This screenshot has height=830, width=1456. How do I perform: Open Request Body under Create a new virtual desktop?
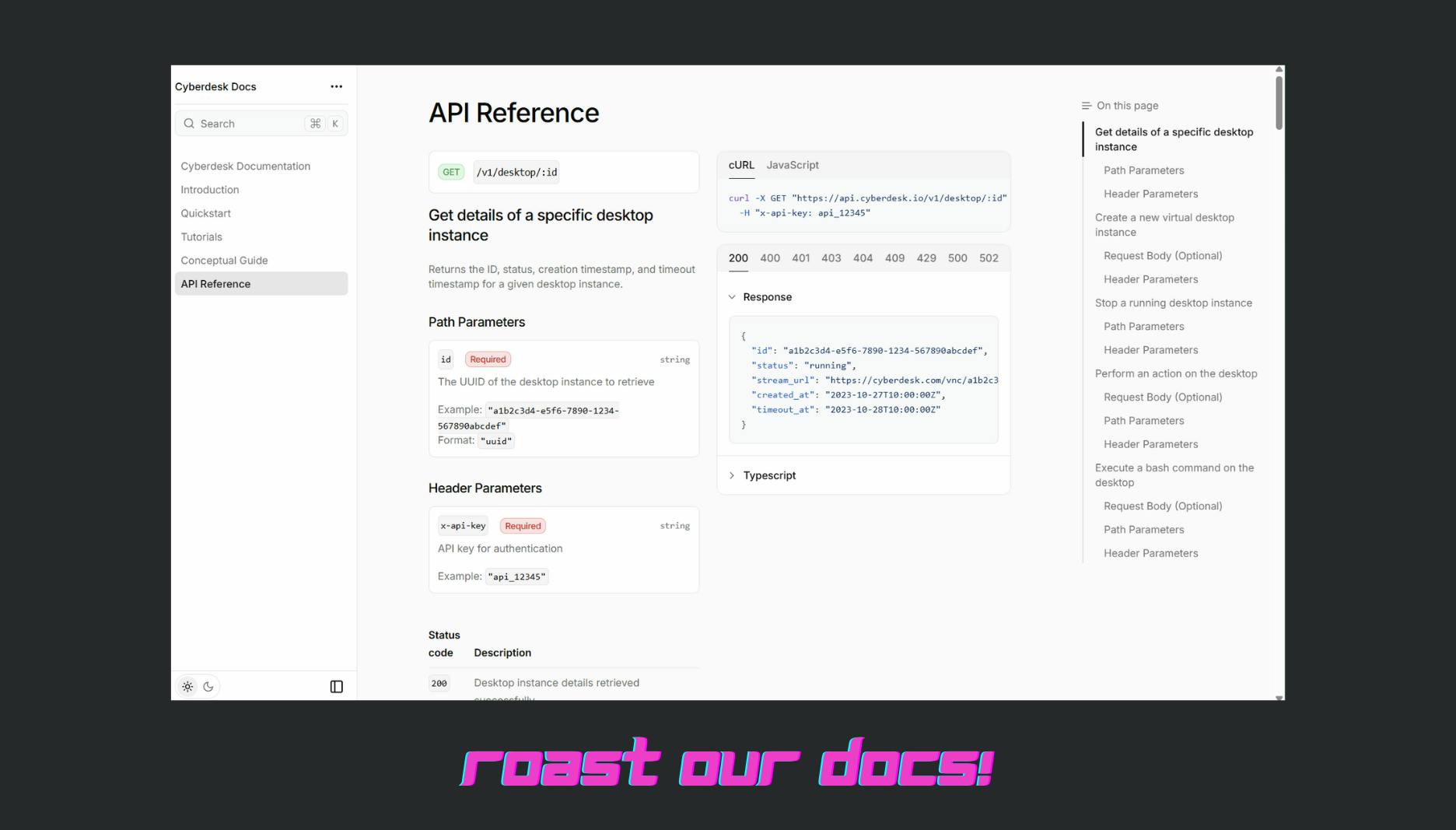(1163, 256)
